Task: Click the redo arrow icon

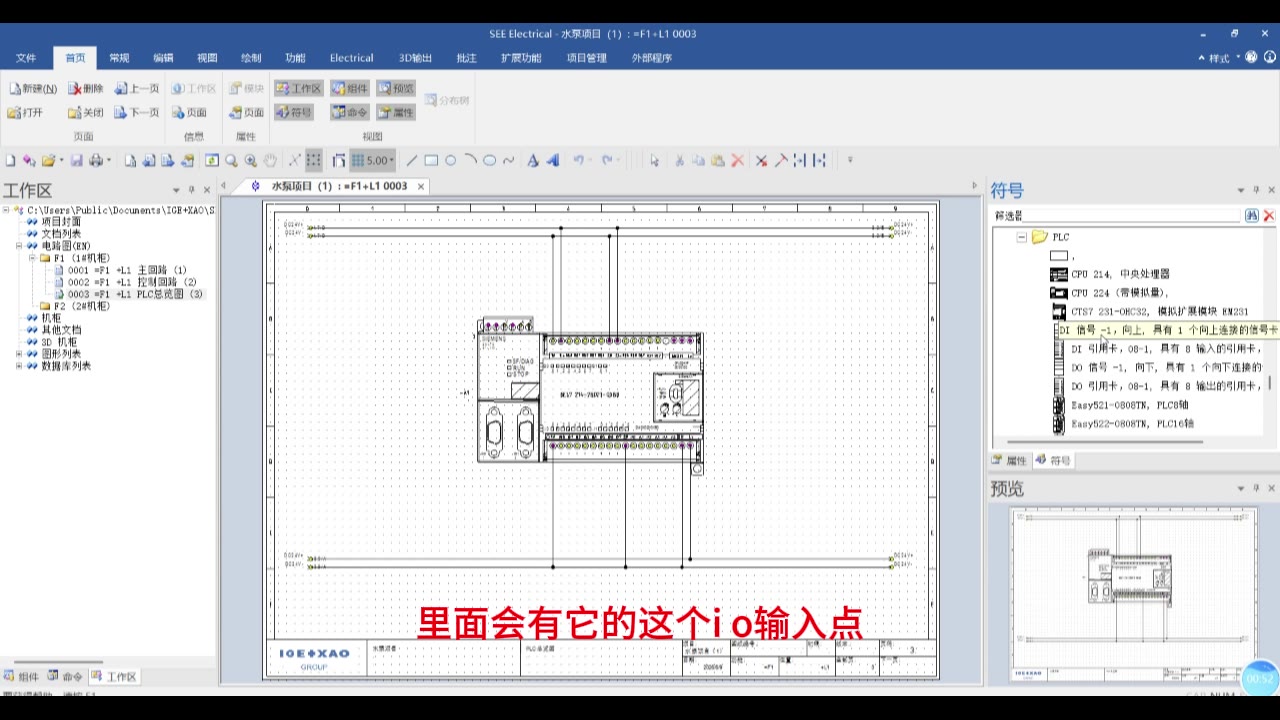Action: click(607, 160)
